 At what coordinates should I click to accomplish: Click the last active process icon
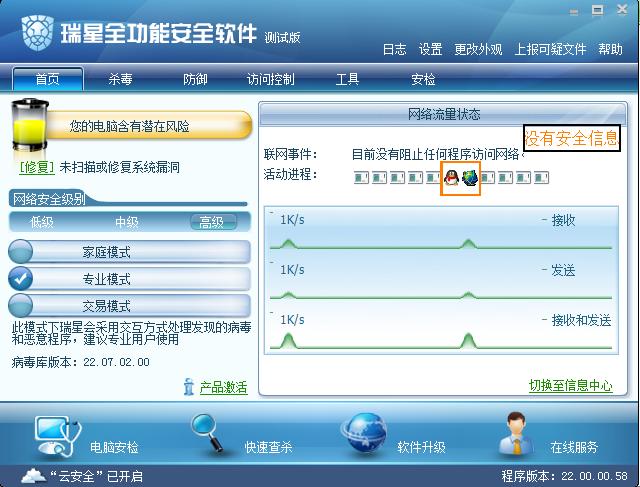(x=541, y=178)
